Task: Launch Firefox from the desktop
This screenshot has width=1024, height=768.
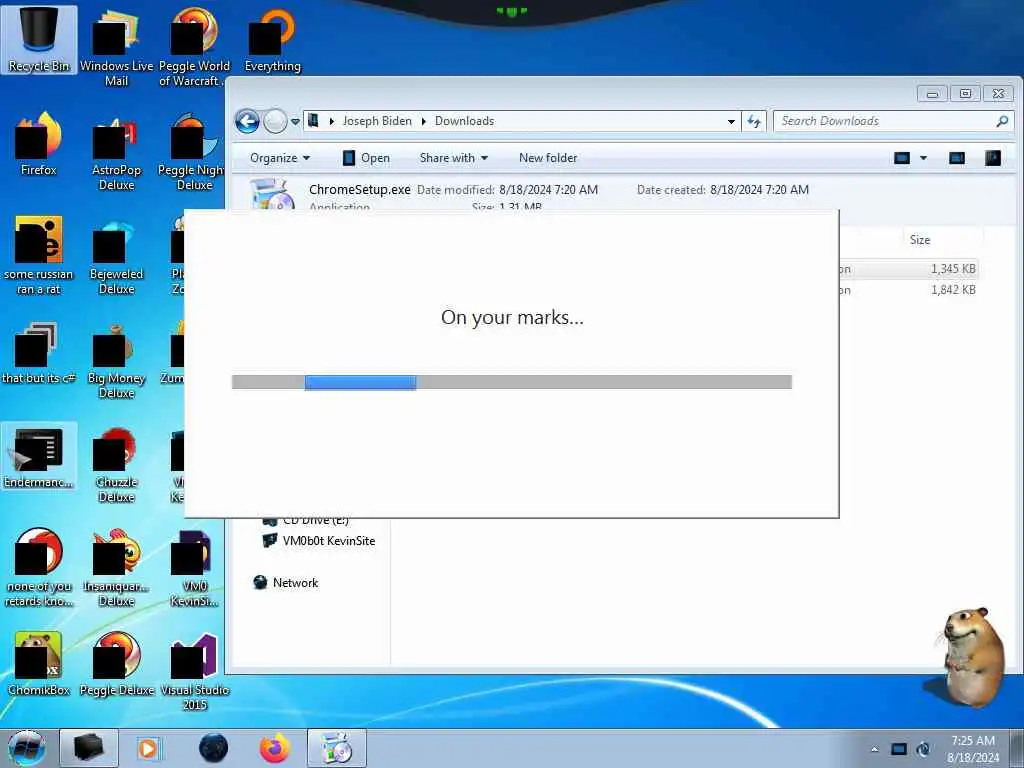Action: 39,145
